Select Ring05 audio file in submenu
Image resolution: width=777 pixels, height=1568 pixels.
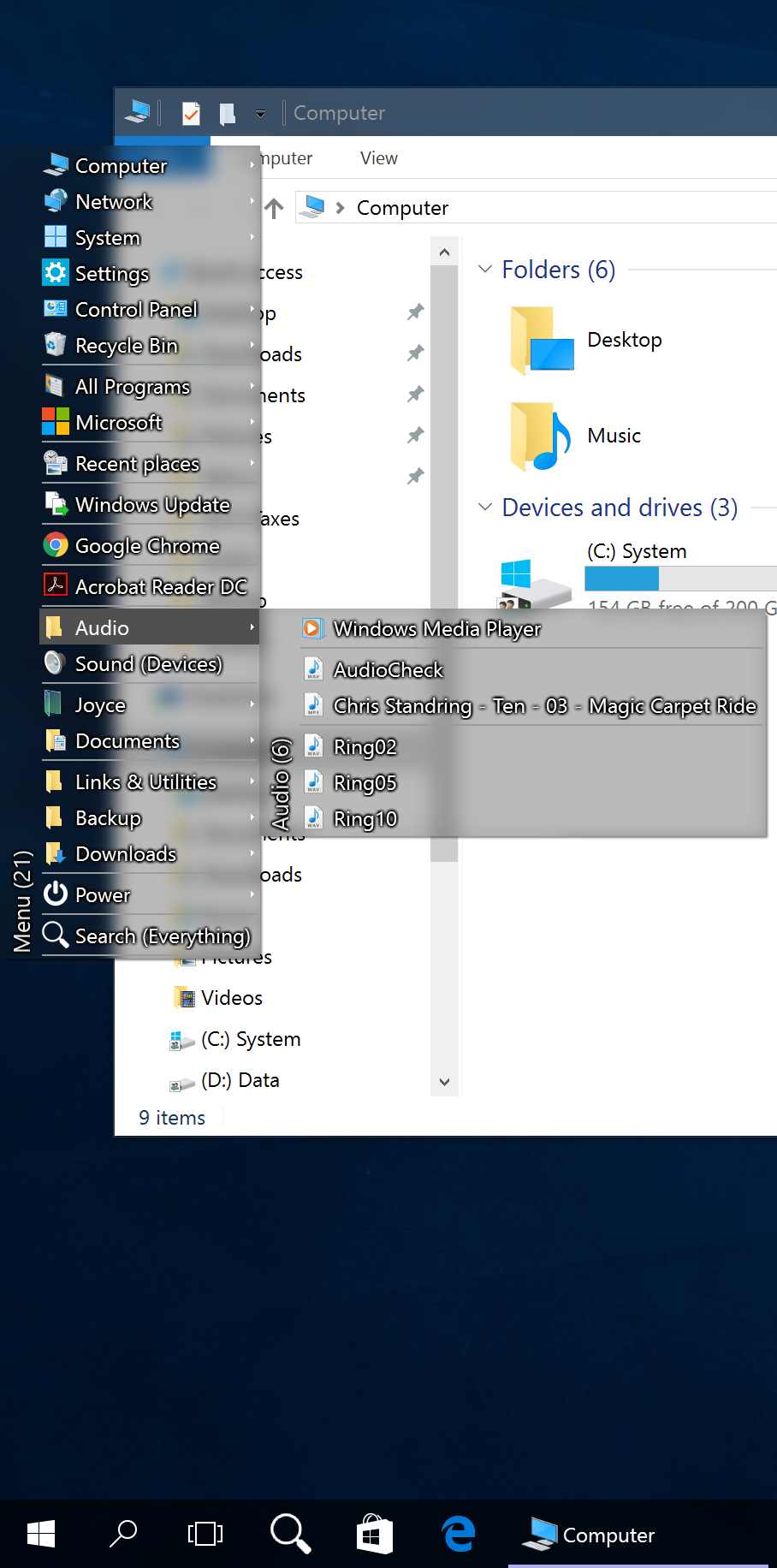pyautogui.click(x=365, y=783)
